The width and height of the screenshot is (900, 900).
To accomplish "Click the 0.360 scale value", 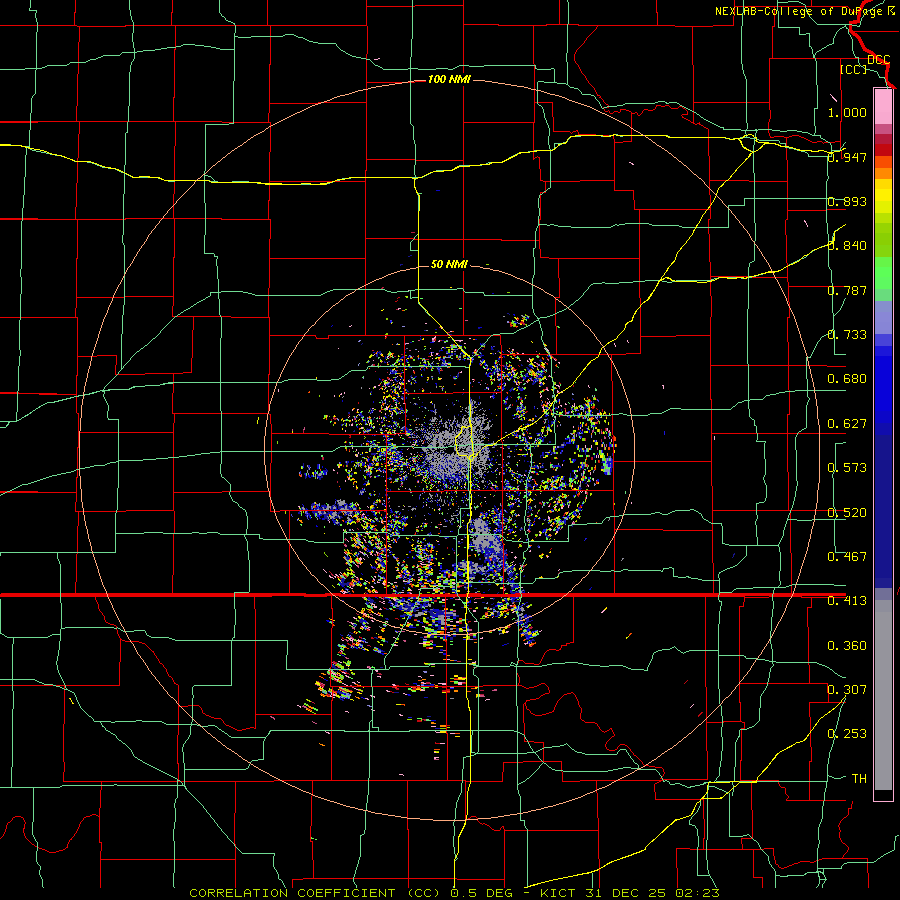I will click(847, 646).
